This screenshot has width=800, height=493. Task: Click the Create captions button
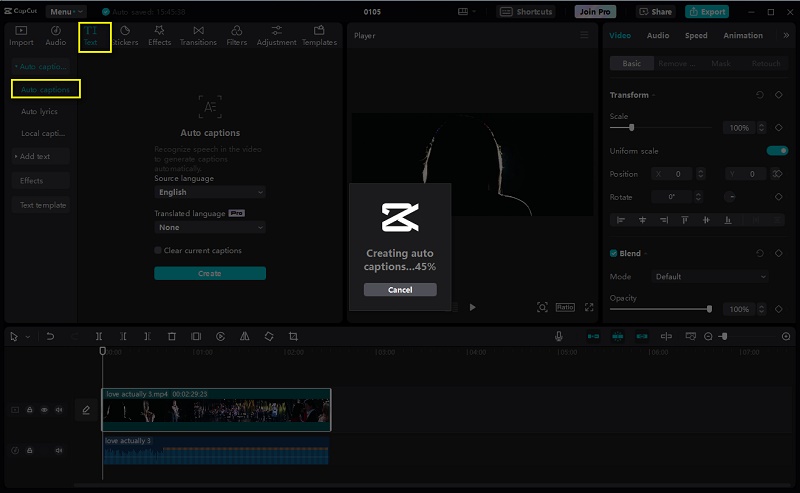click(x=210, y=273)
